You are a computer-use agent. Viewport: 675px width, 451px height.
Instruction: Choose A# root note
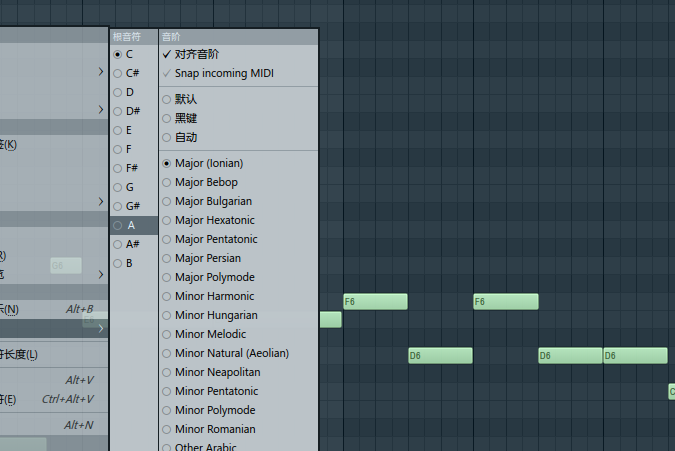pyautogui.click(x=134, y=244)
